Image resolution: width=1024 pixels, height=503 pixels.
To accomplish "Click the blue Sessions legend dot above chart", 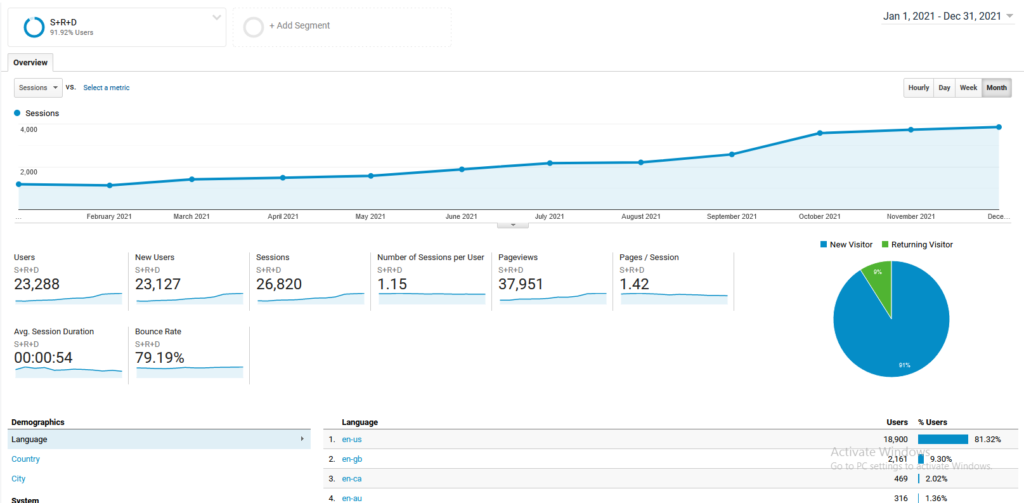I will pos(18,113).
